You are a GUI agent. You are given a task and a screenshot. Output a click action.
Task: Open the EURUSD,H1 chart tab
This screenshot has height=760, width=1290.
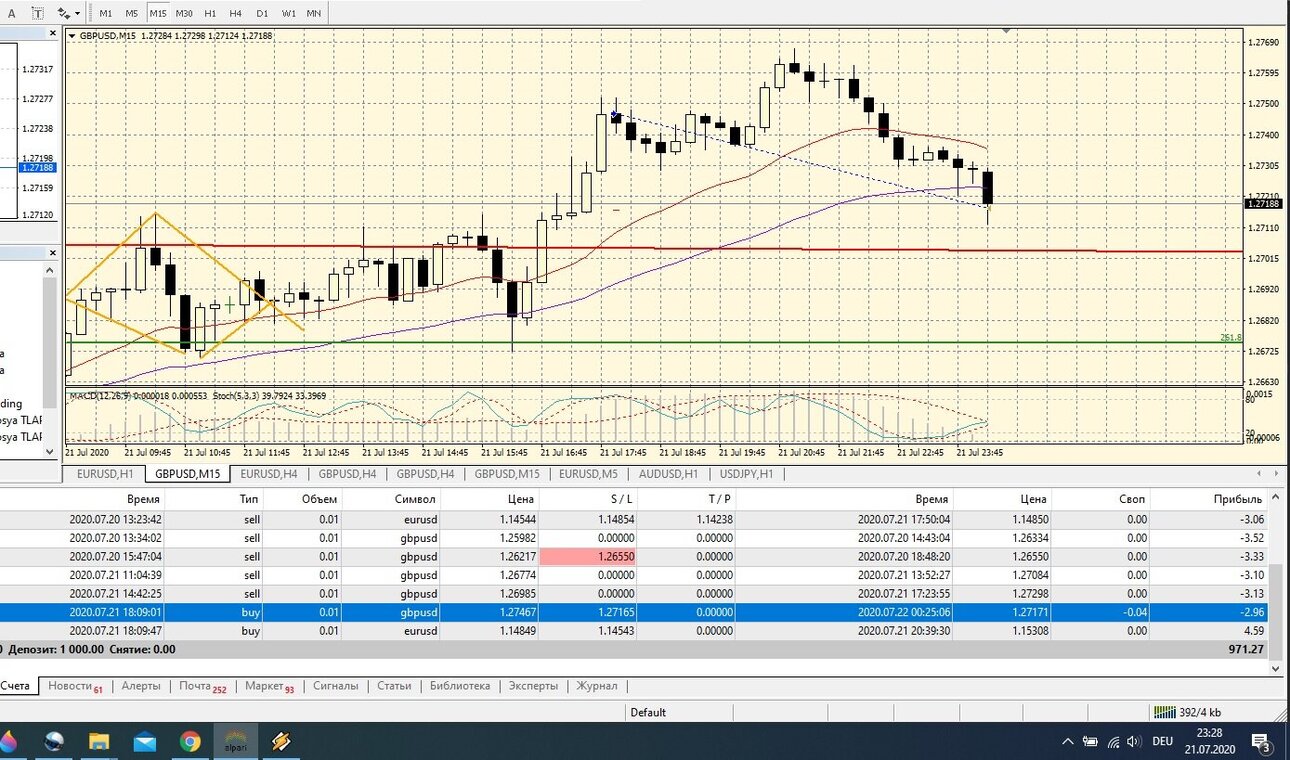106,474
